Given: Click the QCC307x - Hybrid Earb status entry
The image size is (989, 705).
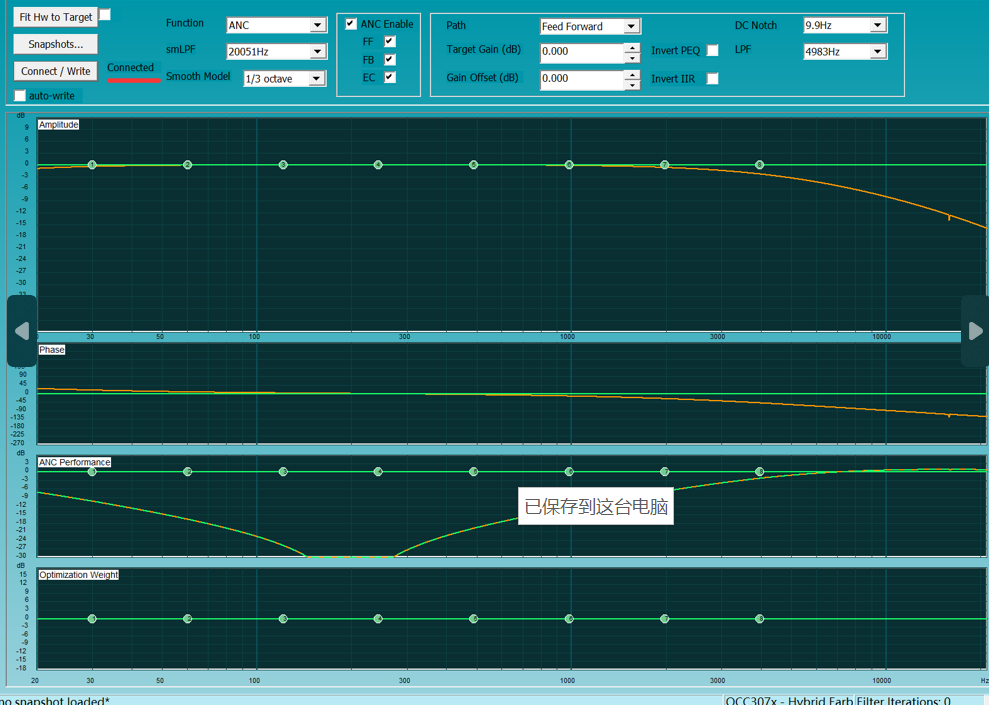Looking at the screenshot, I should 789,701.
